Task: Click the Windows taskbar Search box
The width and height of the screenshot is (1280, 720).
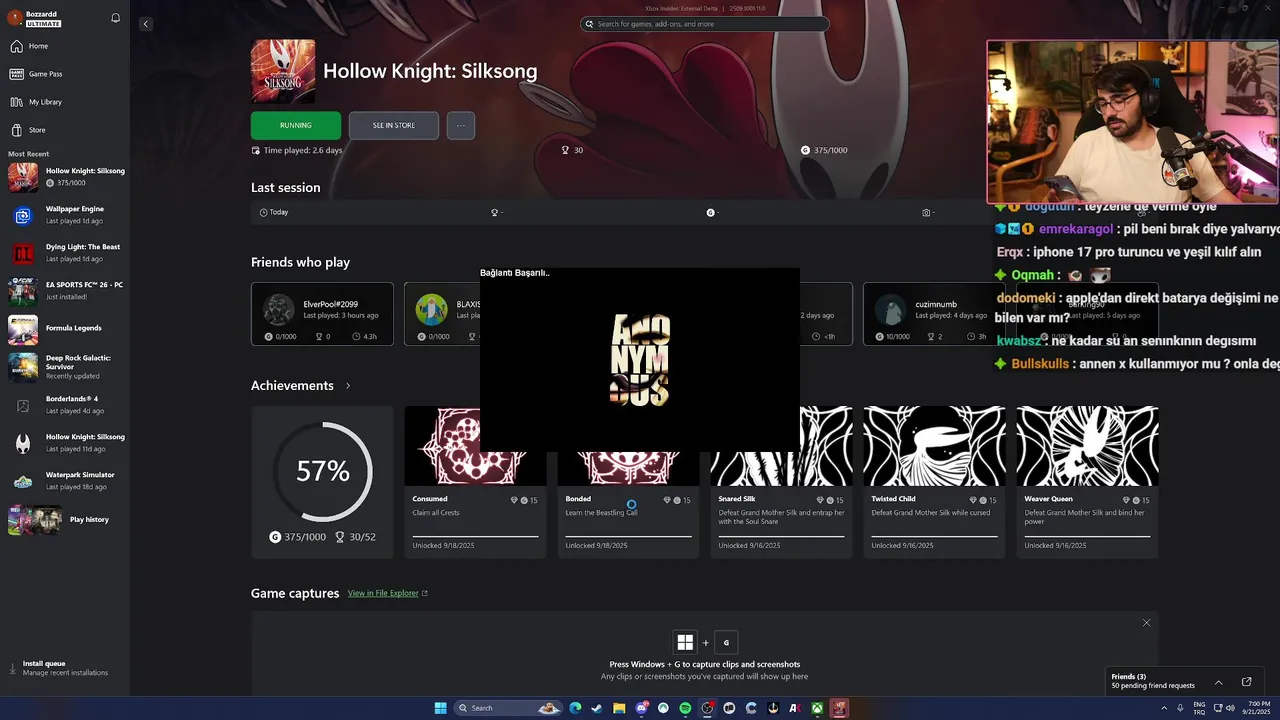Action: (x=508, y=708)
